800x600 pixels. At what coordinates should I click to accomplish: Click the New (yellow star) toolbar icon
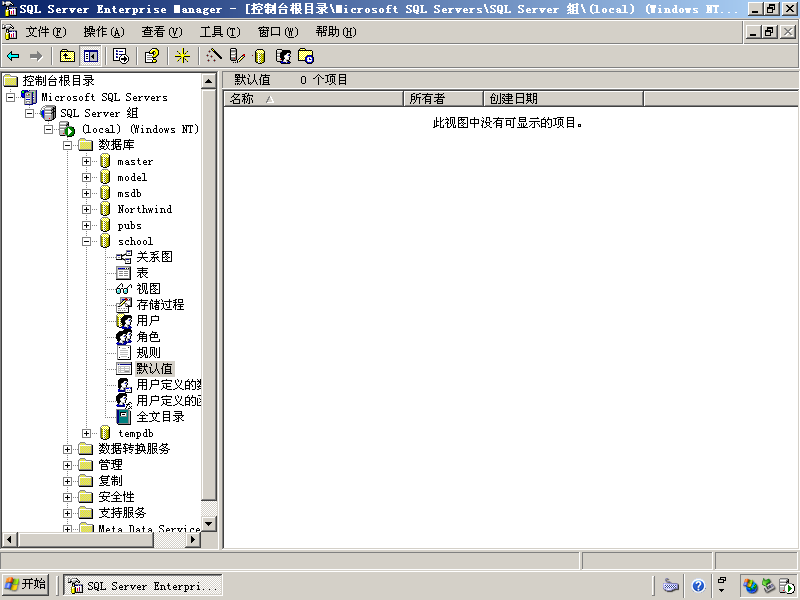[182, 56]
